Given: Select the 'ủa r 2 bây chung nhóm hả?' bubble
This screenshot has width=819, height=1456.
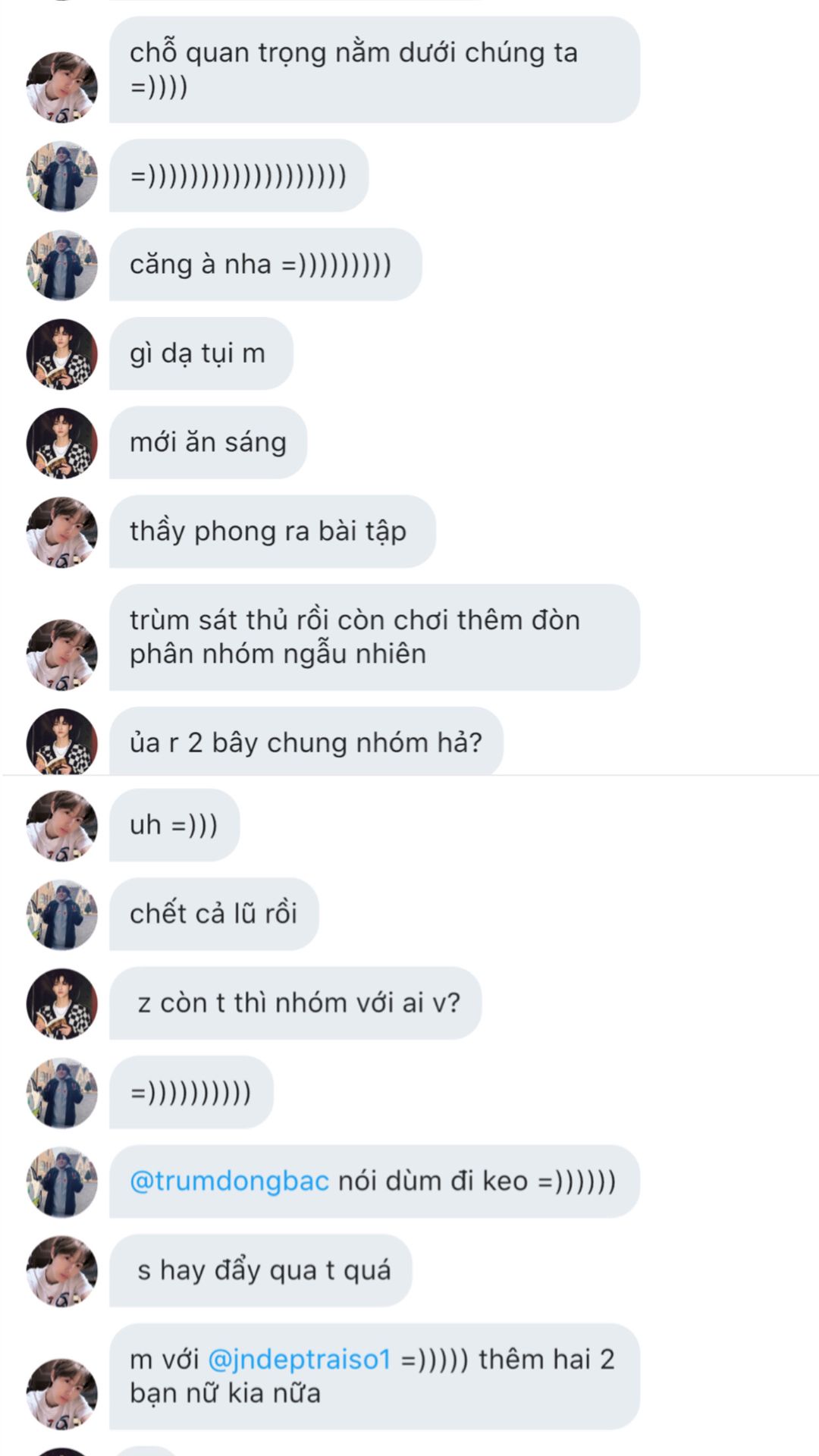Looking at the screenshot, I should pos(306,742).
